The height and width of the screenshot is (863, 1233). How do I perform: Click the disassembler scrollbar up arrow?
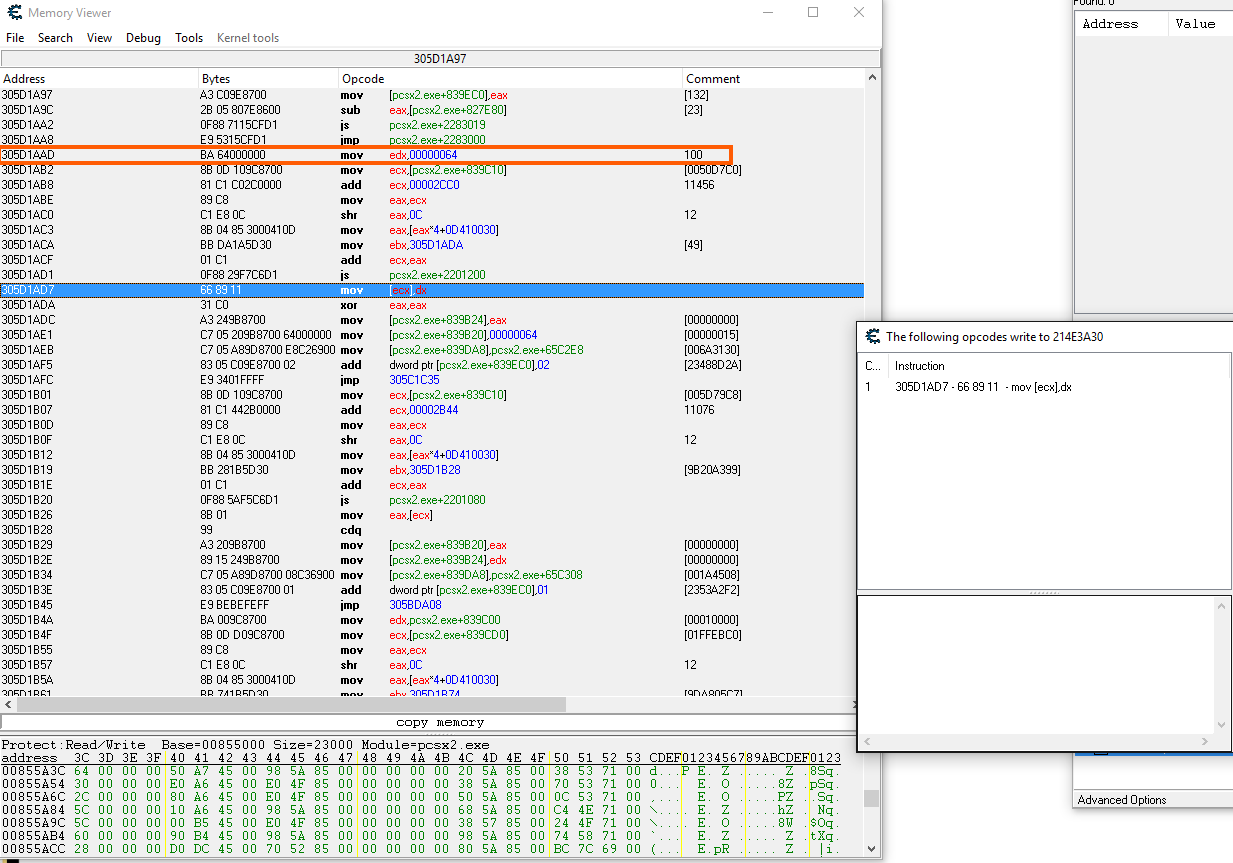pos(872,78)
